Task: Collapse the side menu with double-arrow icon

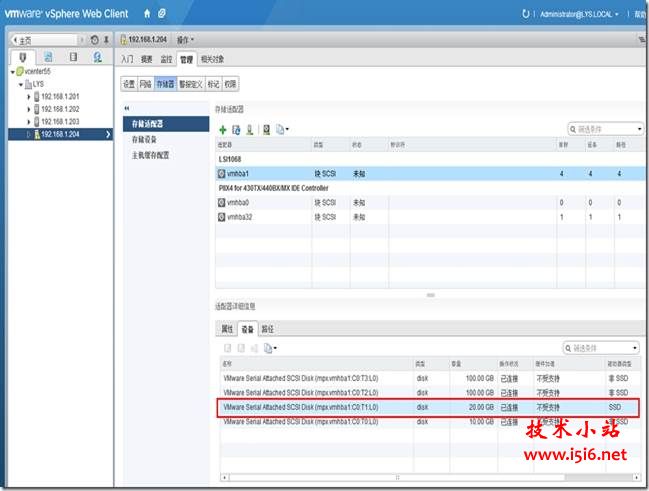Action: pyautogui.click(x=127, y=108)
